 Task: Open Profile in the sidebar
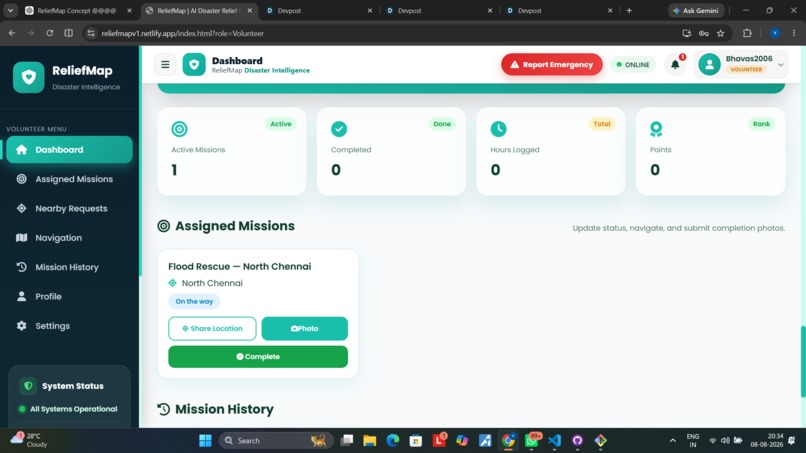click(69, 296)
